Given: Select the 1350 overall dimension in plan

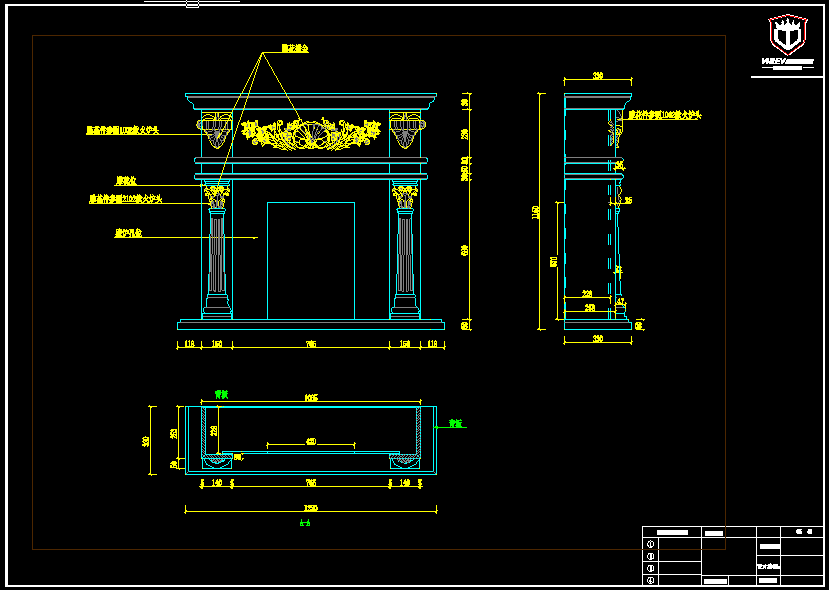Looking at the screenshot, I should (311, 509).
